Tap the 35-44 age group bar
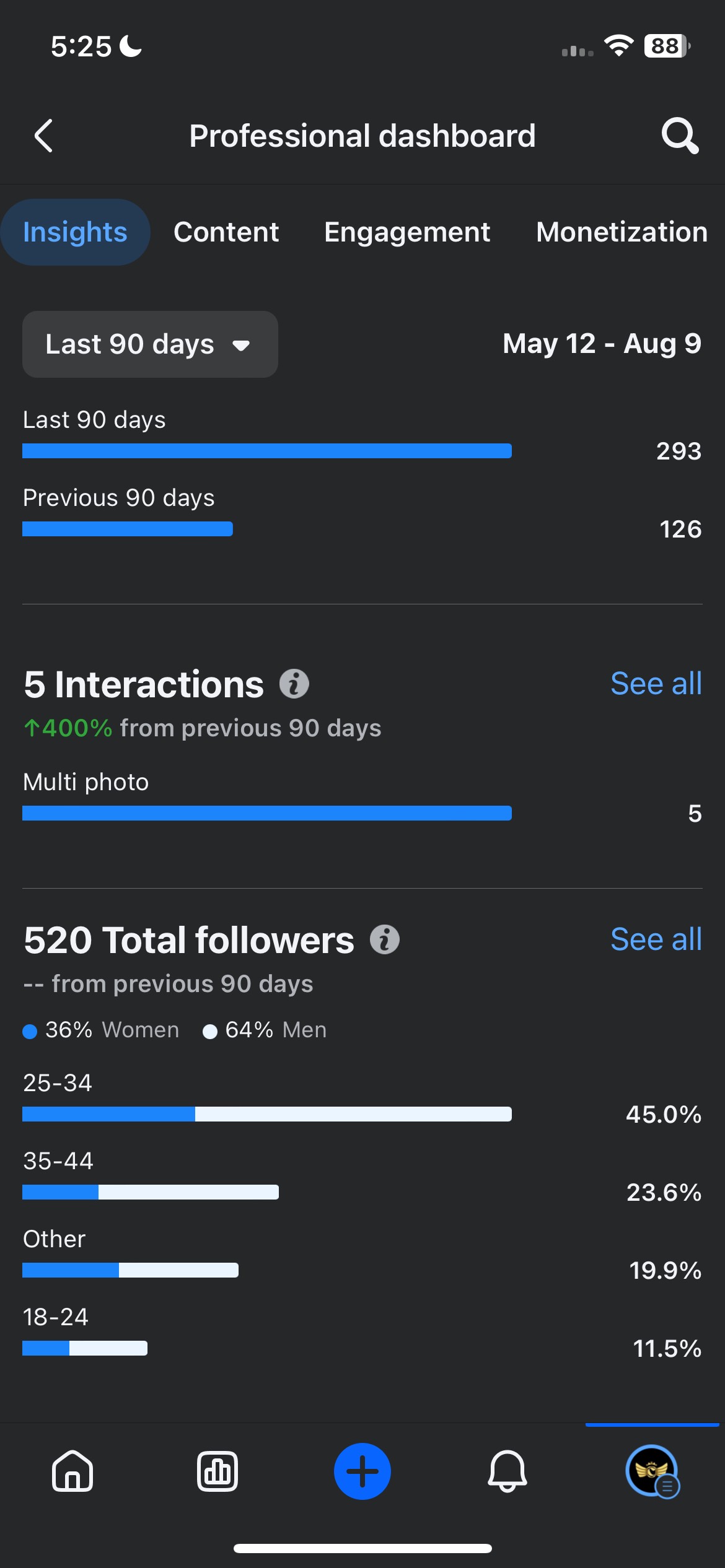Viewport: 725px width, 1568px height. pos(151,1192)
